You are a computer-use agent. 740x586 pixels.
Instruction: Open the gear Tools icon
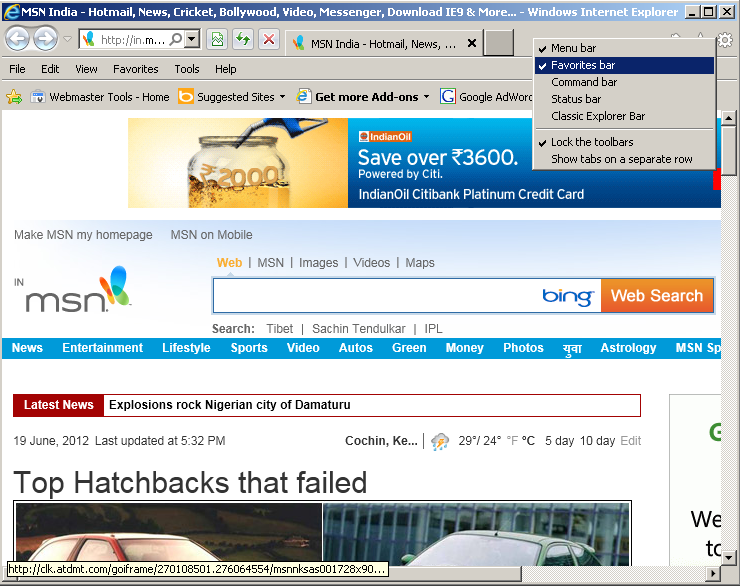pyautogui.click(x=724, y=40)
